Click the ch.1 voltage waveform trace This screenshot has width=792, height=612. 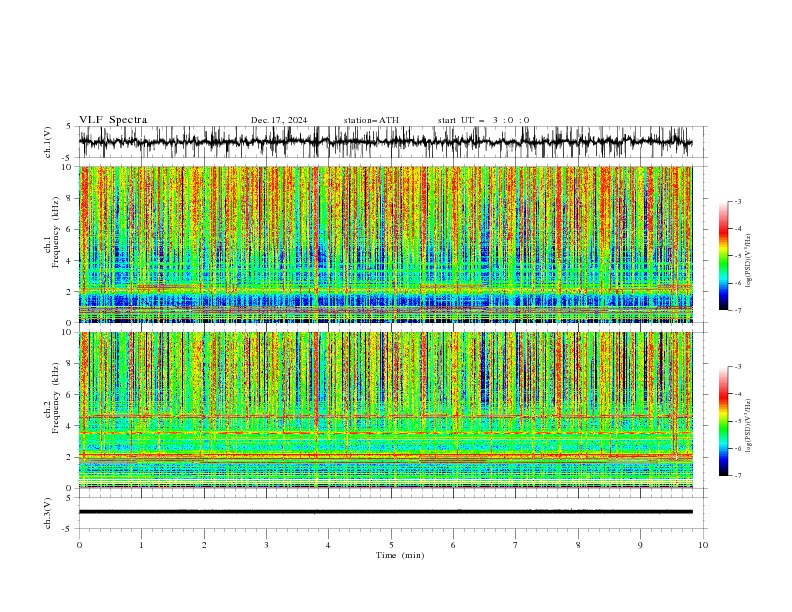pyautogui.click(x=386, y=142)
